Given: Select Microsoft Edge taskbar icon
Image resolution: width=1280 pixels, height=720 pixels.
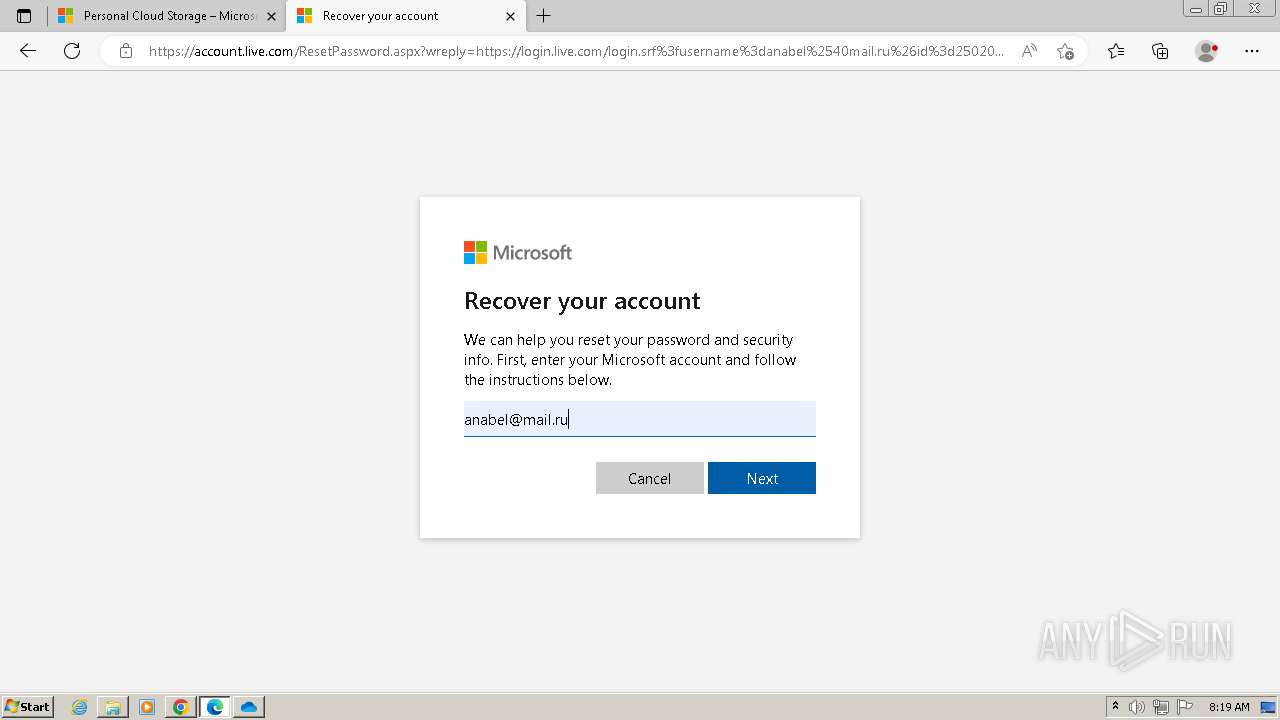Looking at the screenshot, I should click(x=215, y=707).
